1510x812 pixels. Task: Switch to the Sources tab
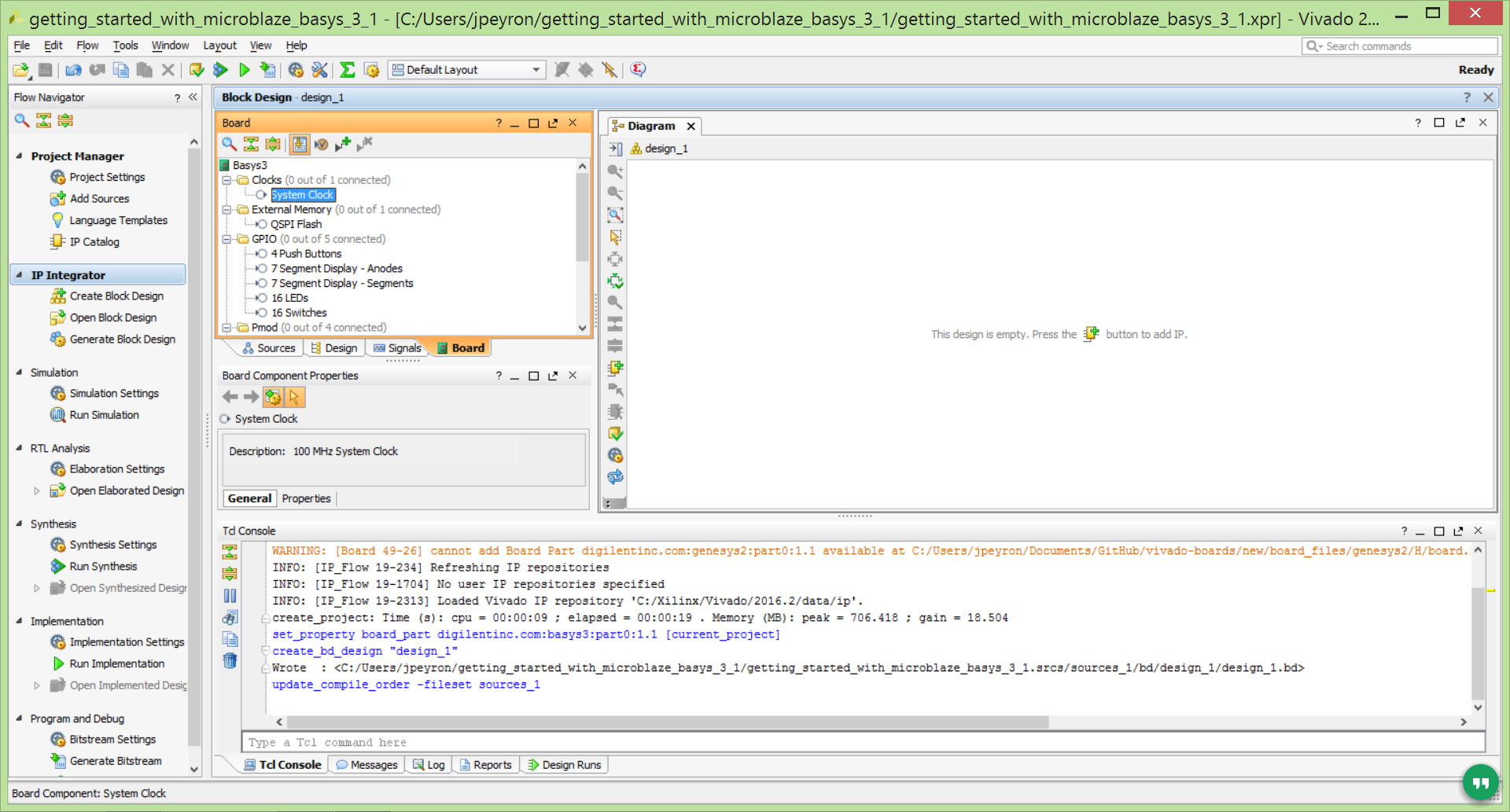(269, 348)
